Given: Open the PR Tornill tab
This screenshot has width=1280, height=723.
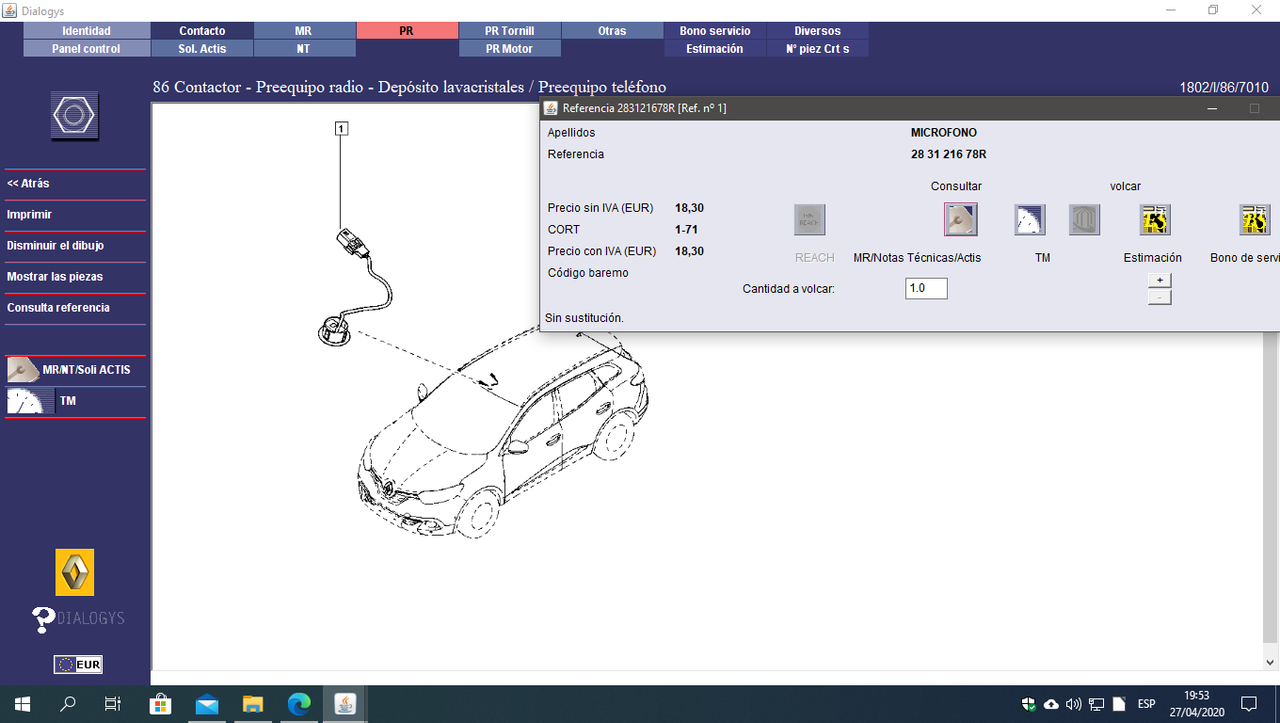Looking at the screenshot, I should click(x=510, y=31).
